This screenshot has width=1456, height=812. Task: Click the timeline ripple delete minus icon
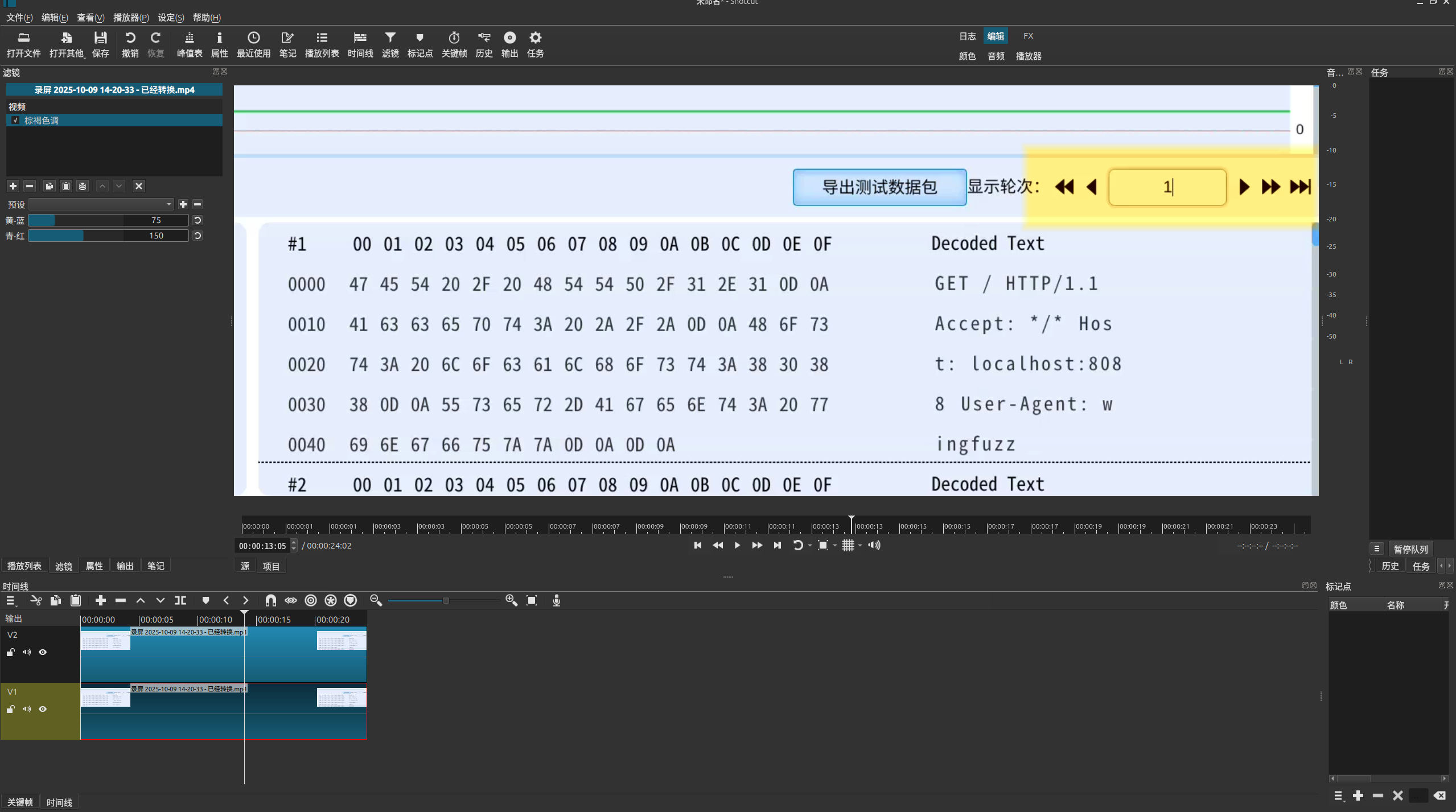(x=121, y=600)
